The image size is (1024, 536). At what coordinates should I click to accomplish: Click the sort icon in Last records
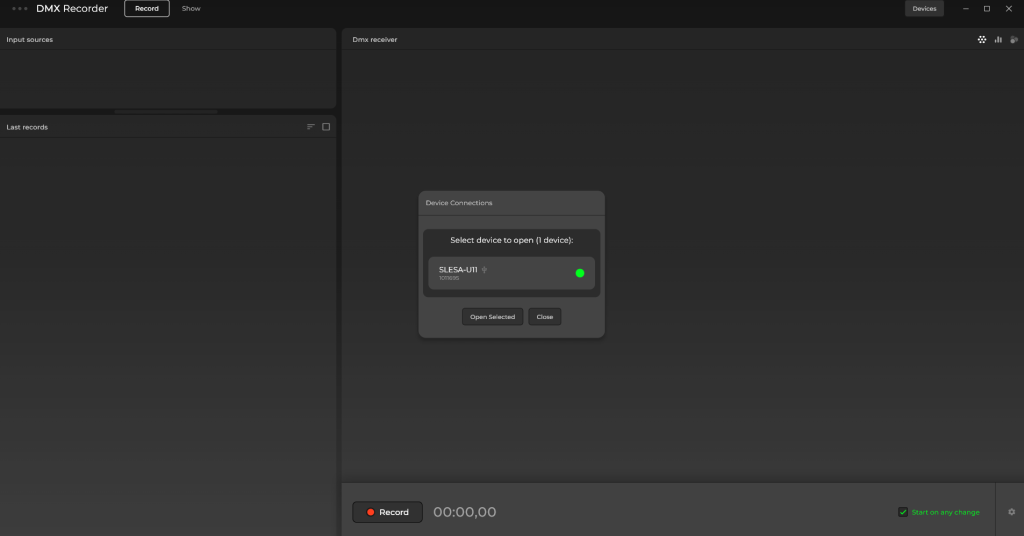(311, 127)
